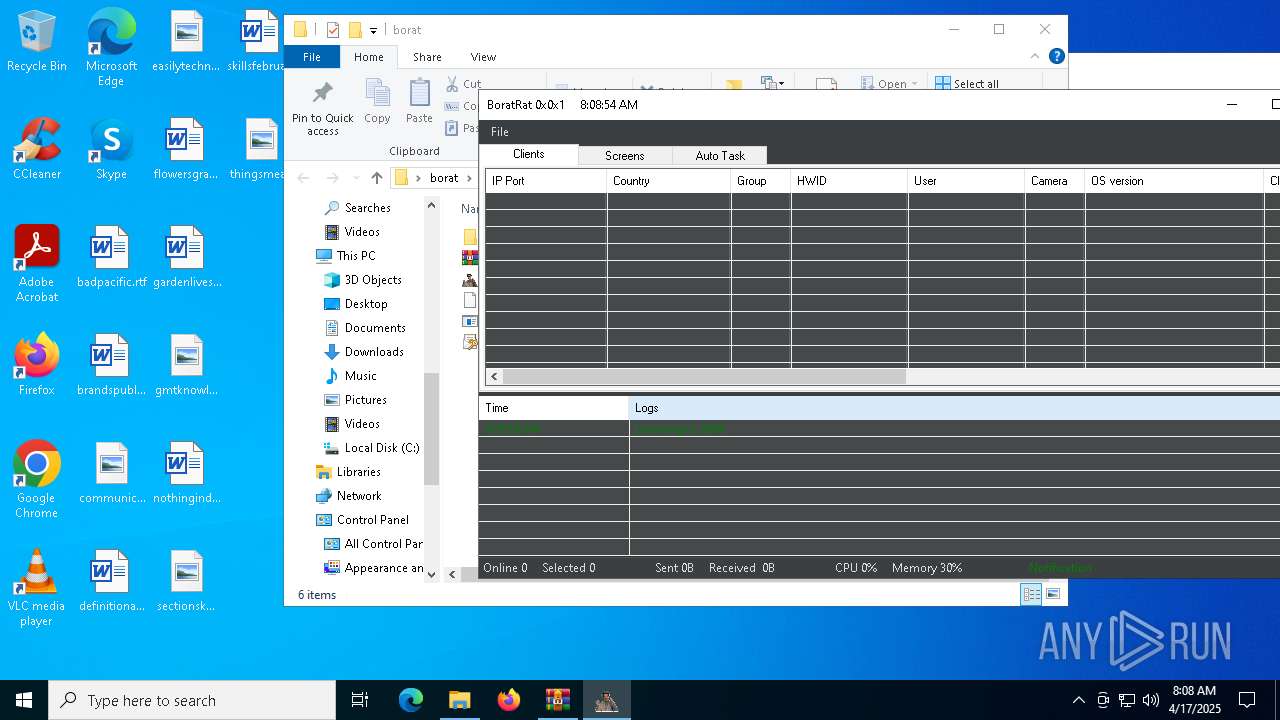Screen dimensions: 1280x720
Task: Click the Cut scissors icon
Action: tap(453, 84)
